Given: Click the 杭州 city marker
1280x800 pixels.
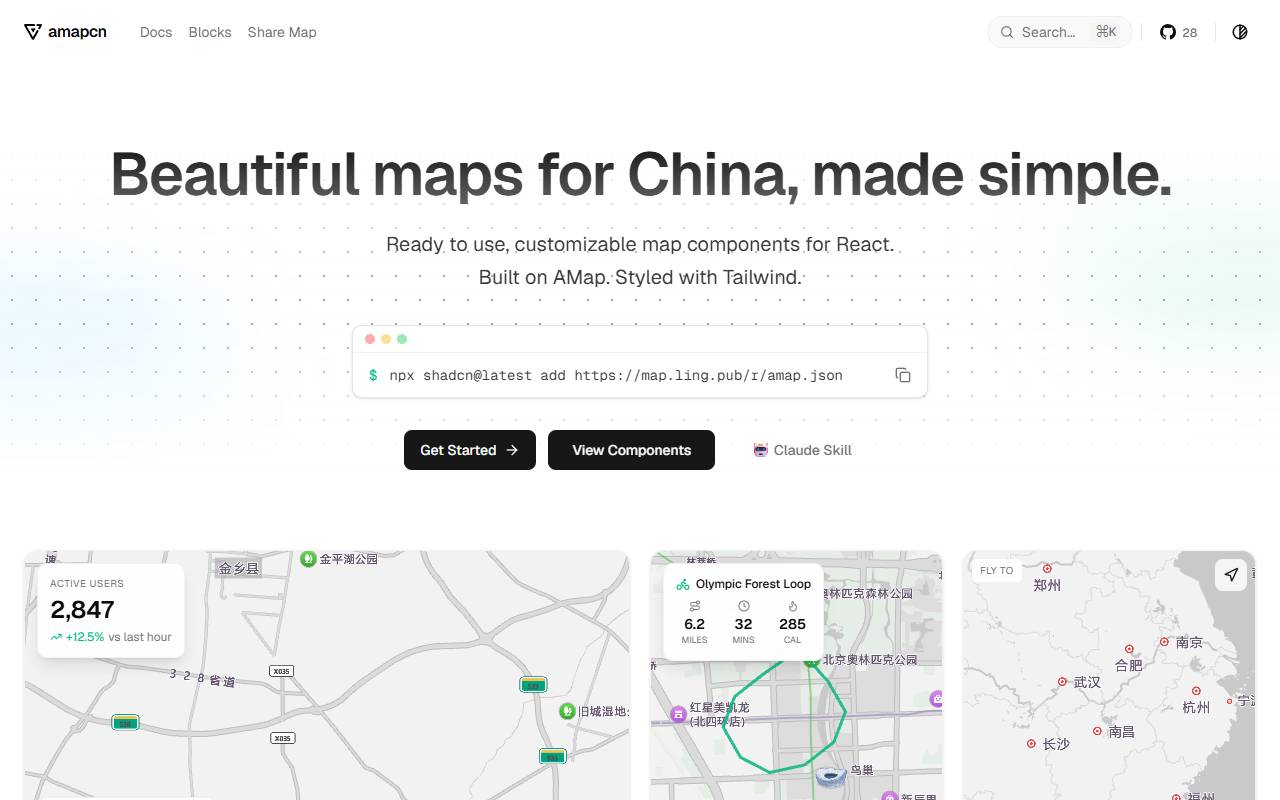Looking at the screenshot, I should 1196,691.
